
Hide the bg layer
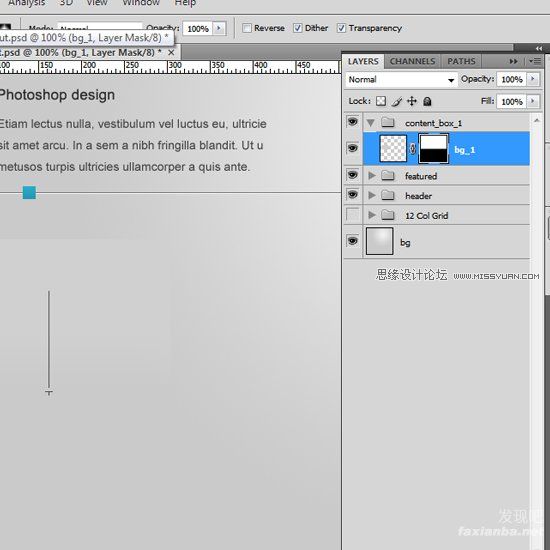tap(353, 241)
